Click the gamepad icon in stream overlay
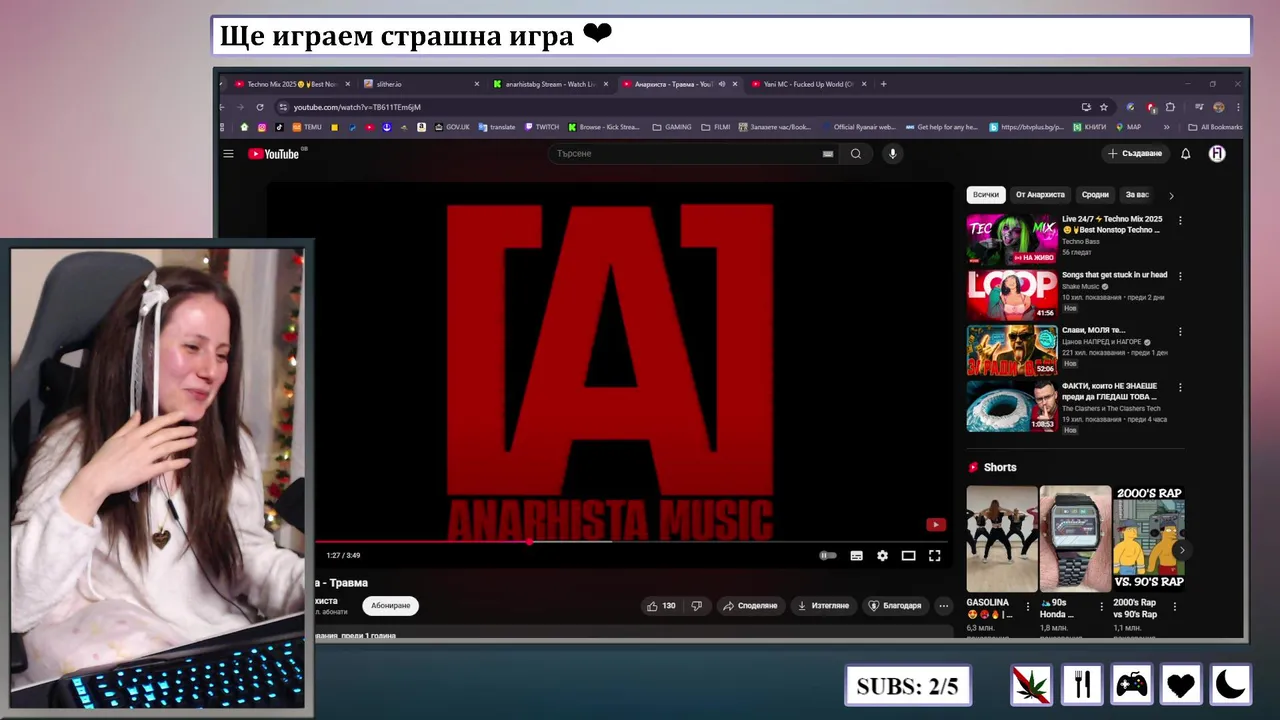The image size is (1280, 720). pos(1131,685)
